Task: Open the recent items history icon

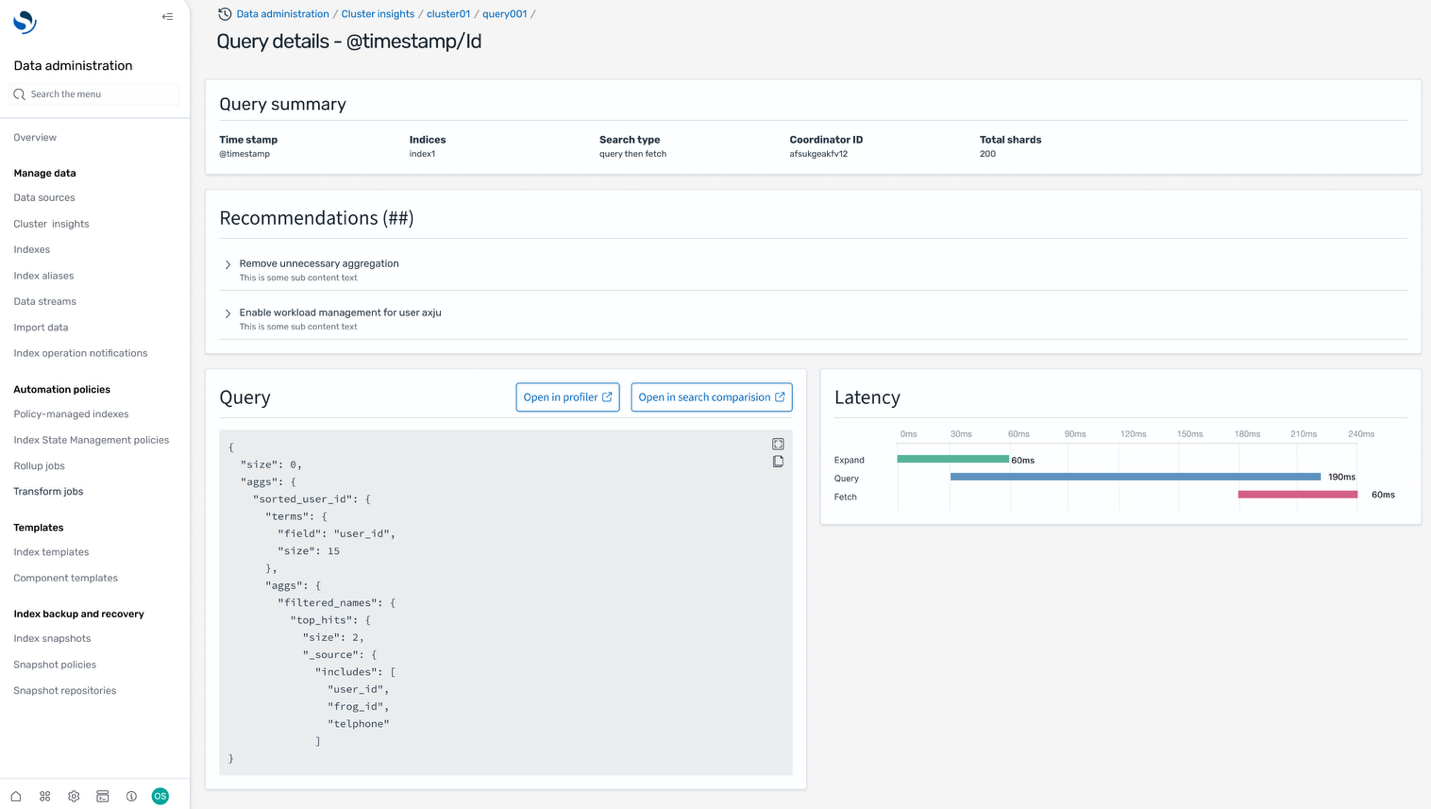Action: [224, 14]
